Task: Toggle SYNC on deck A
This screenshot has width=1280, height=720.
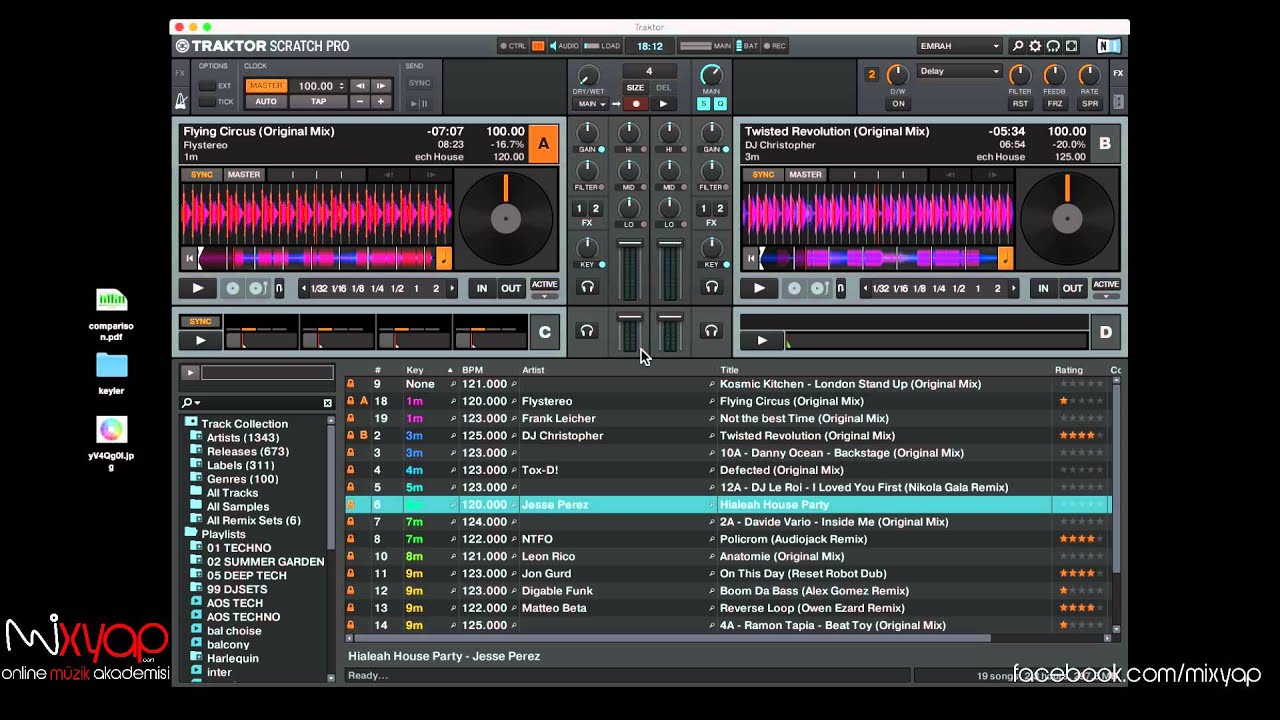Action: [x=202, y=175]
